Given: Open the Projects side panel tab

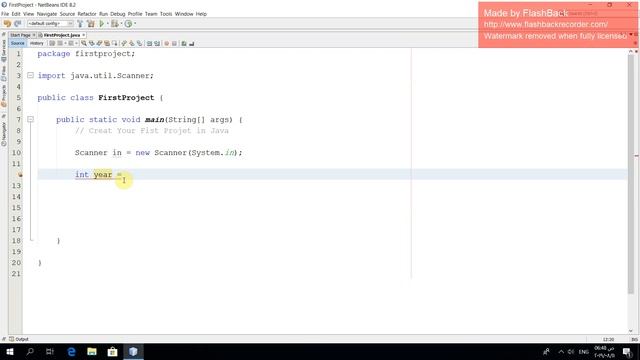Looking at the screenshot, I should (x=4, y=96).
